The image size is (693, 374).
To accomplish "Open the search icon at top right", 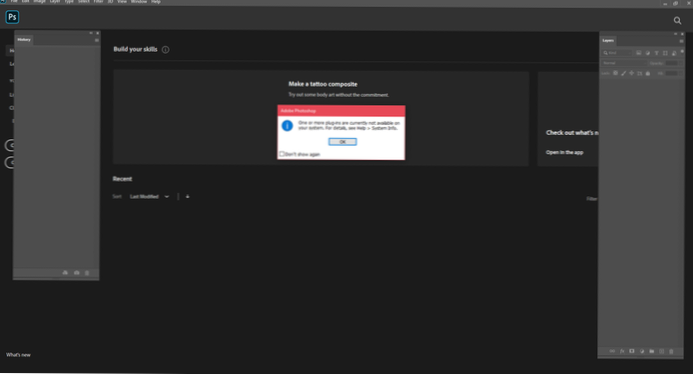I will click(x=677, y=20).
